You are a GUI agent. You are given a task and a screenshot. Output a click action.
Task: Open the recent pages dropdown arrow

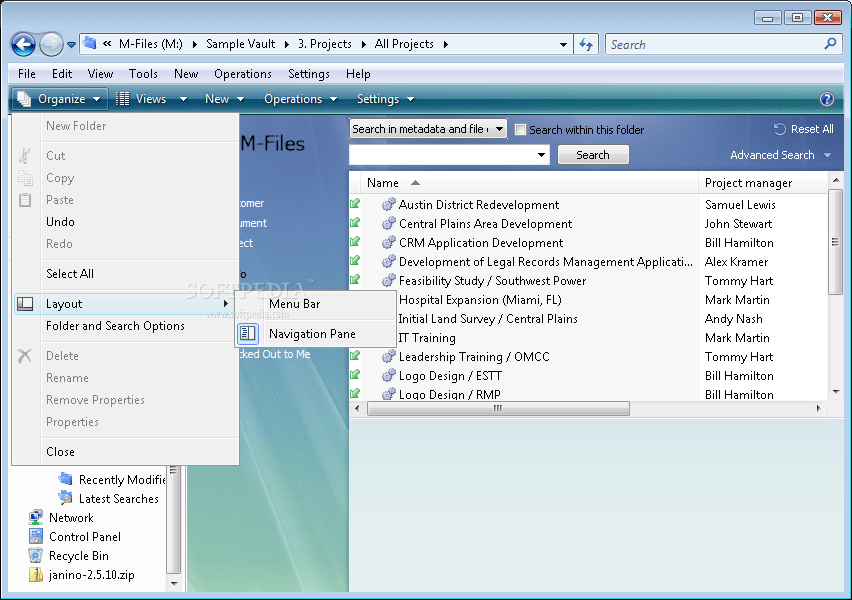[x=71, y=45]
